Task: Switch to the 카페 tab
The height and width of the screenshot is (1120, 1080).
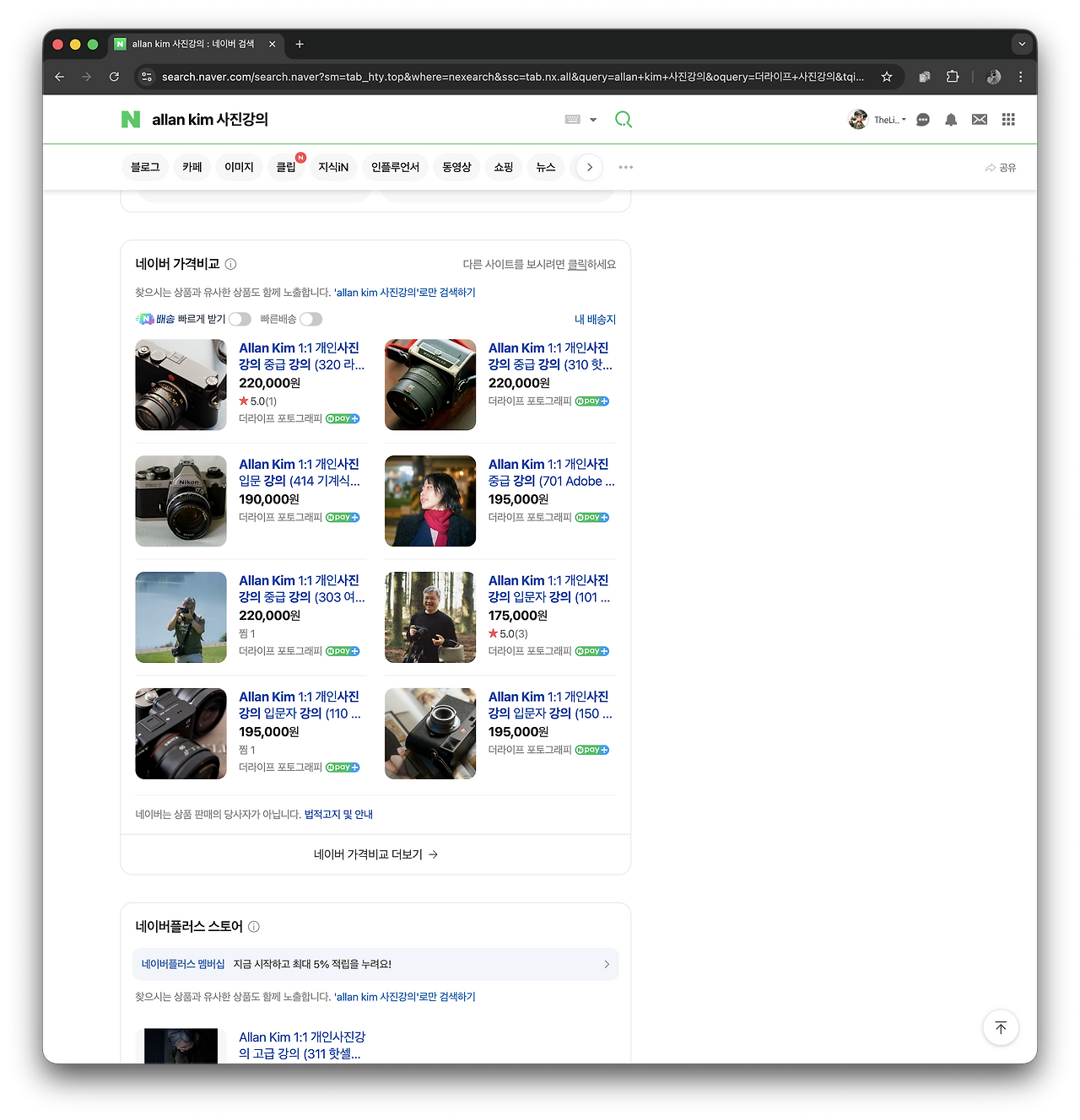Action: (192, 167)
